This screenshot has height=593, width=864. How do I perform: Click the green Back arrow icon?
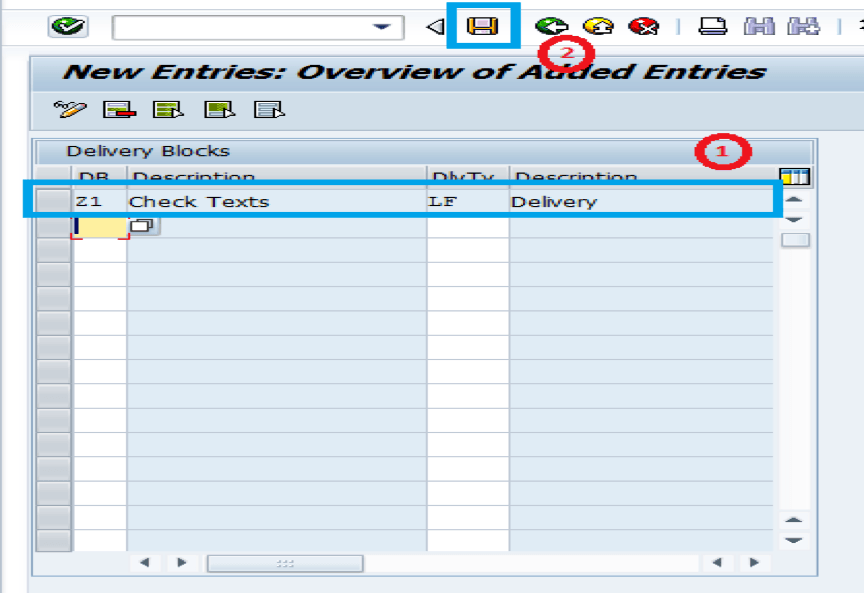[x=551, y=26]
